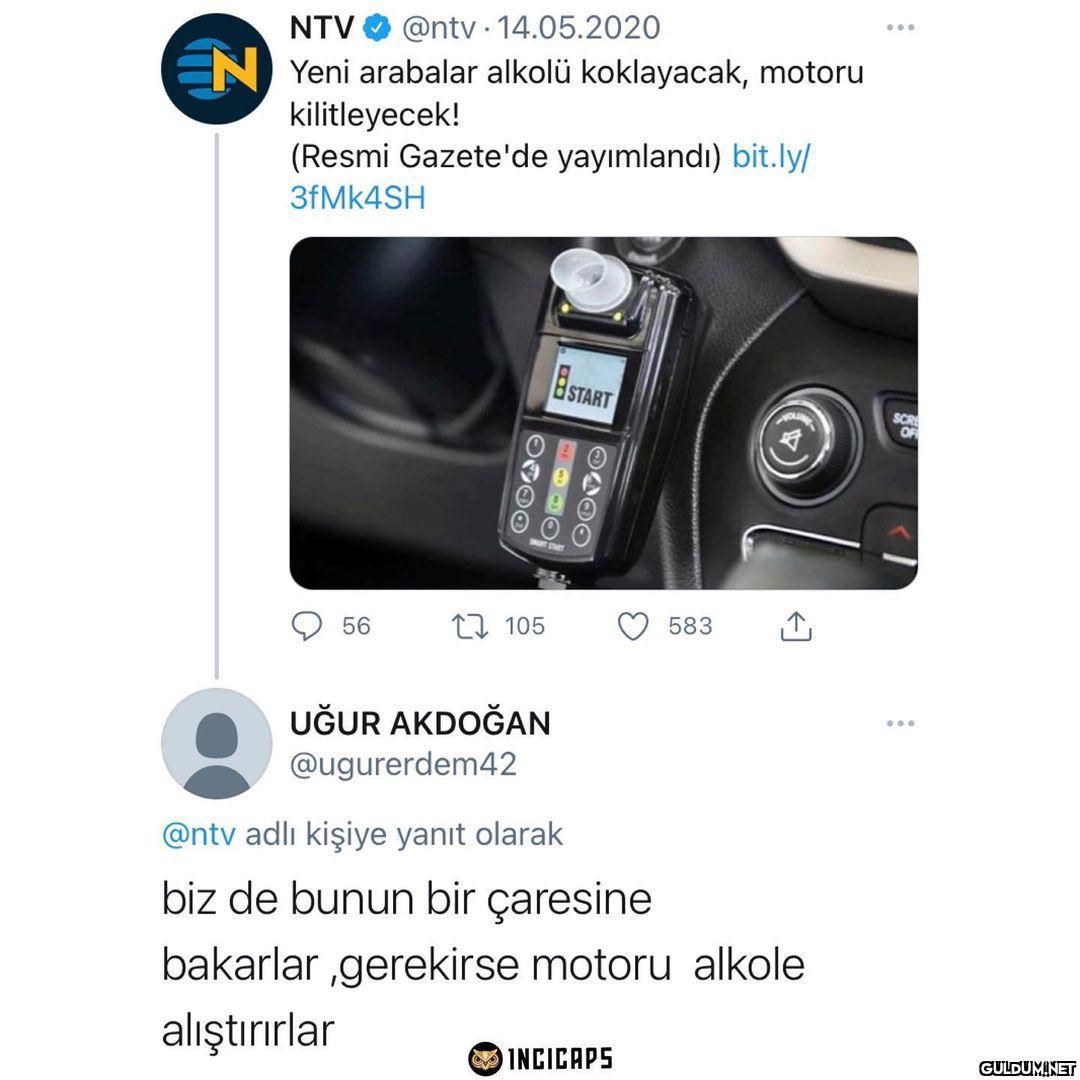Click the UĞUR AKDOĞAN display name

click(420, 723)
